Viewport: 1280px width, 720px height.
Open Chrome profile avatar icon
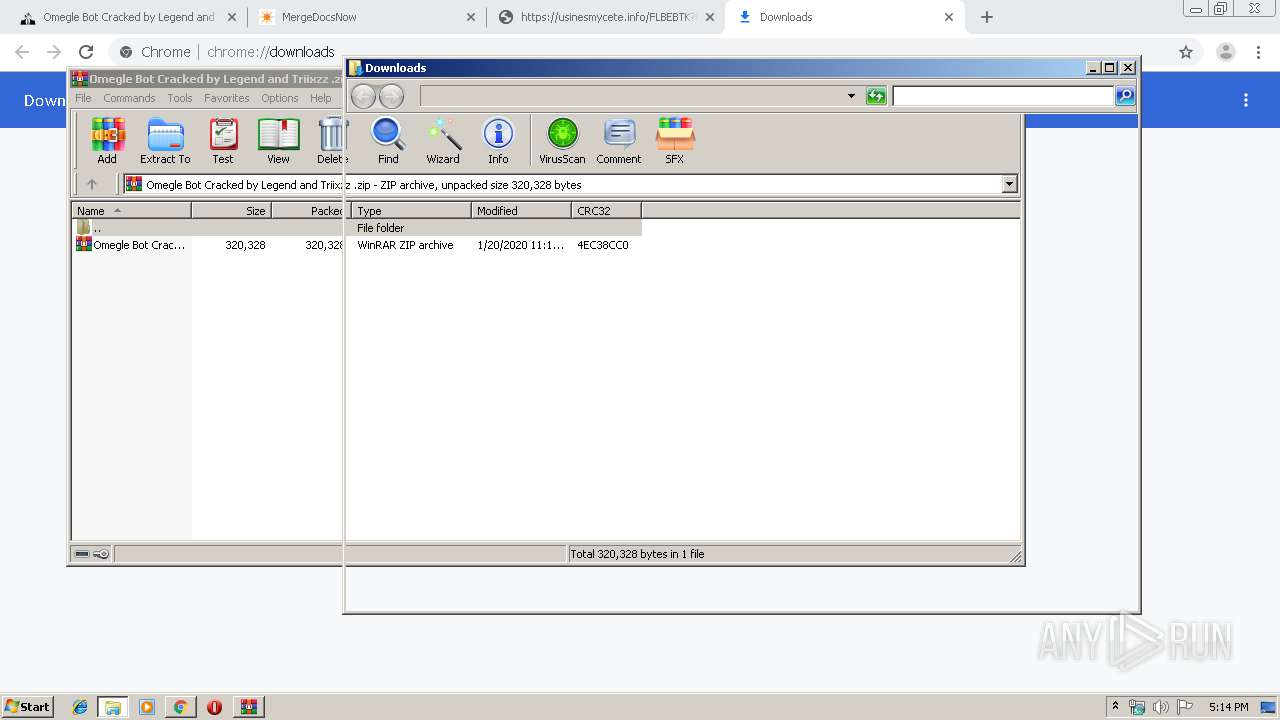click(1225, 52)
